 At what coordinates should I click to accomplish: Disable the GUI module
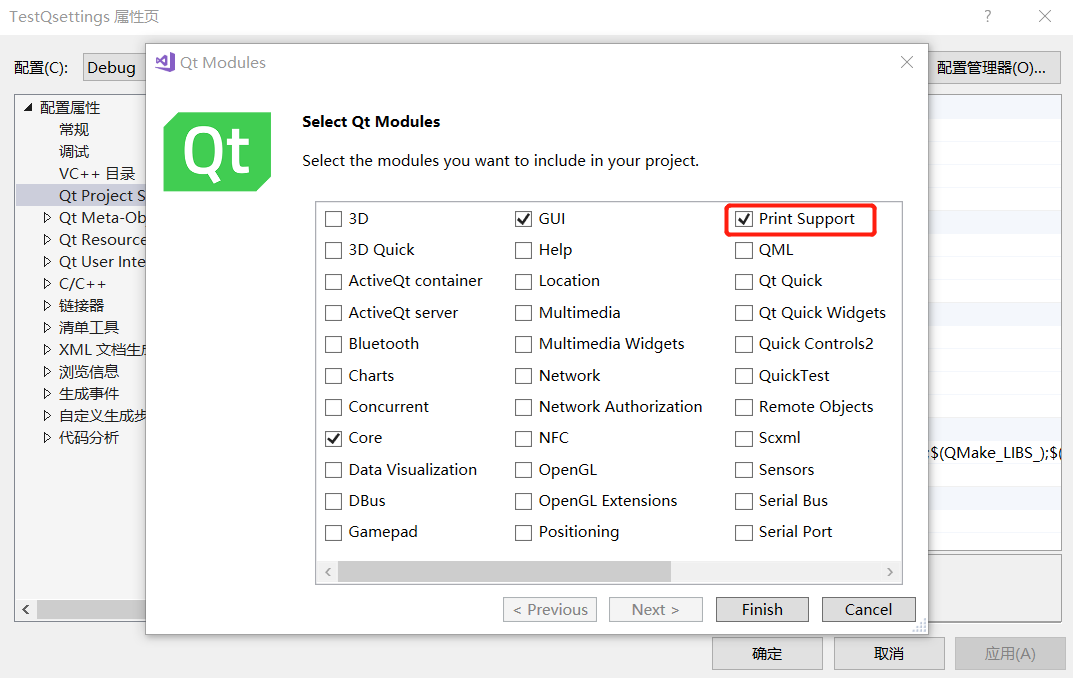click(x=523, y=218)
